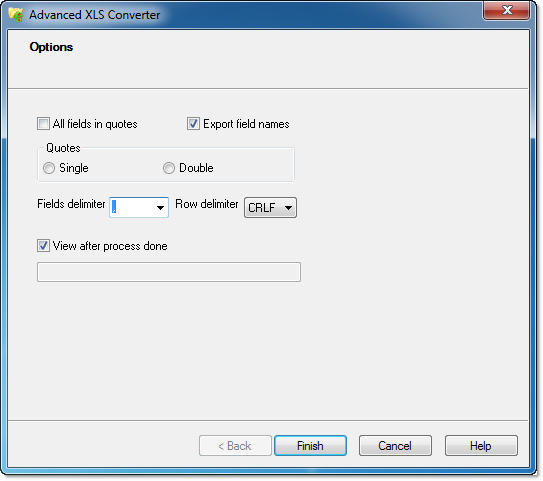Enable All fields in quotes checkbox

[x=43, y=124]
